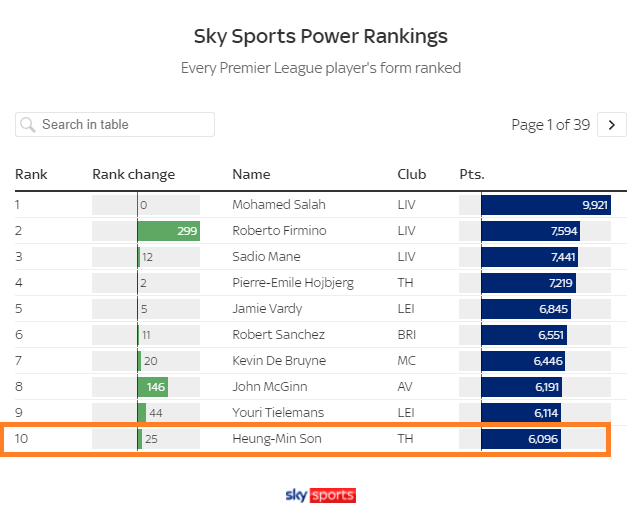Screen dimensions: 643x517
Task: Select Kevin De Bruyne name
Action: (279, 361)
